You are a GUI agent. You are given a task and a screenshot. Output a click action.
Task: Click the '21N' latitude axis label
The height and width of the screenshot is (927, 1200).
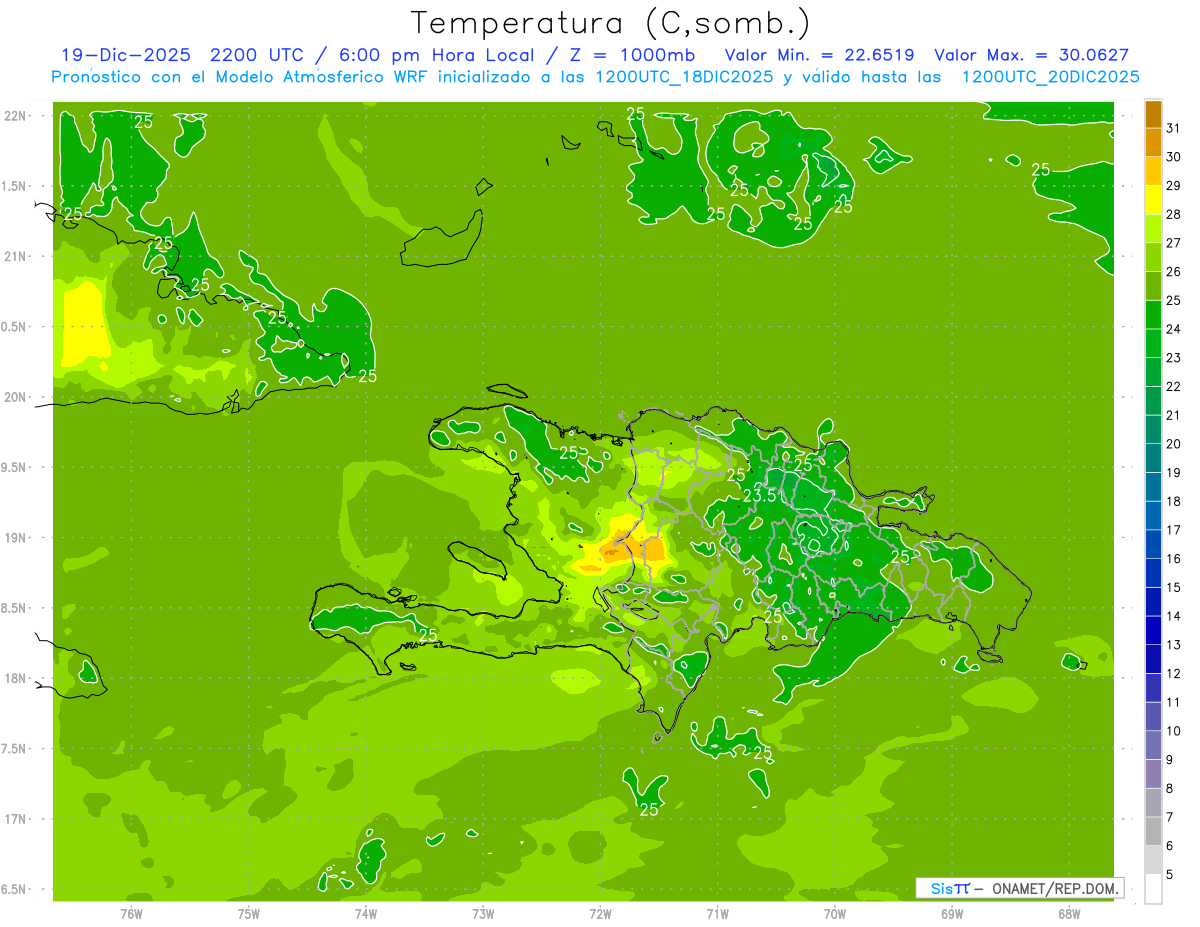point(16,256)
